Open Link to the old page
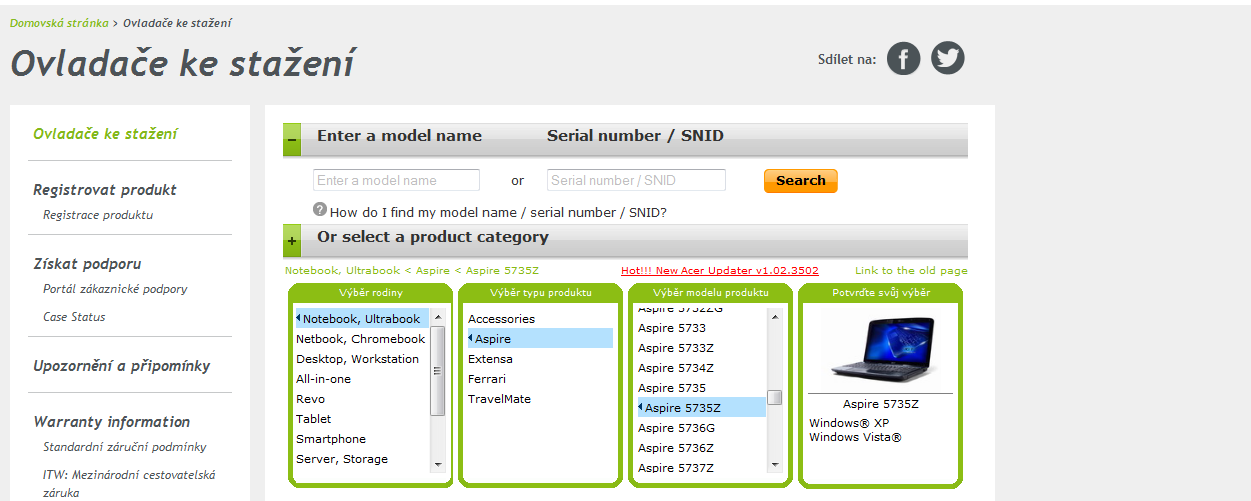The width and height of the screenshot is (1251, 501). pyautogui.click(x=911, y=271)
